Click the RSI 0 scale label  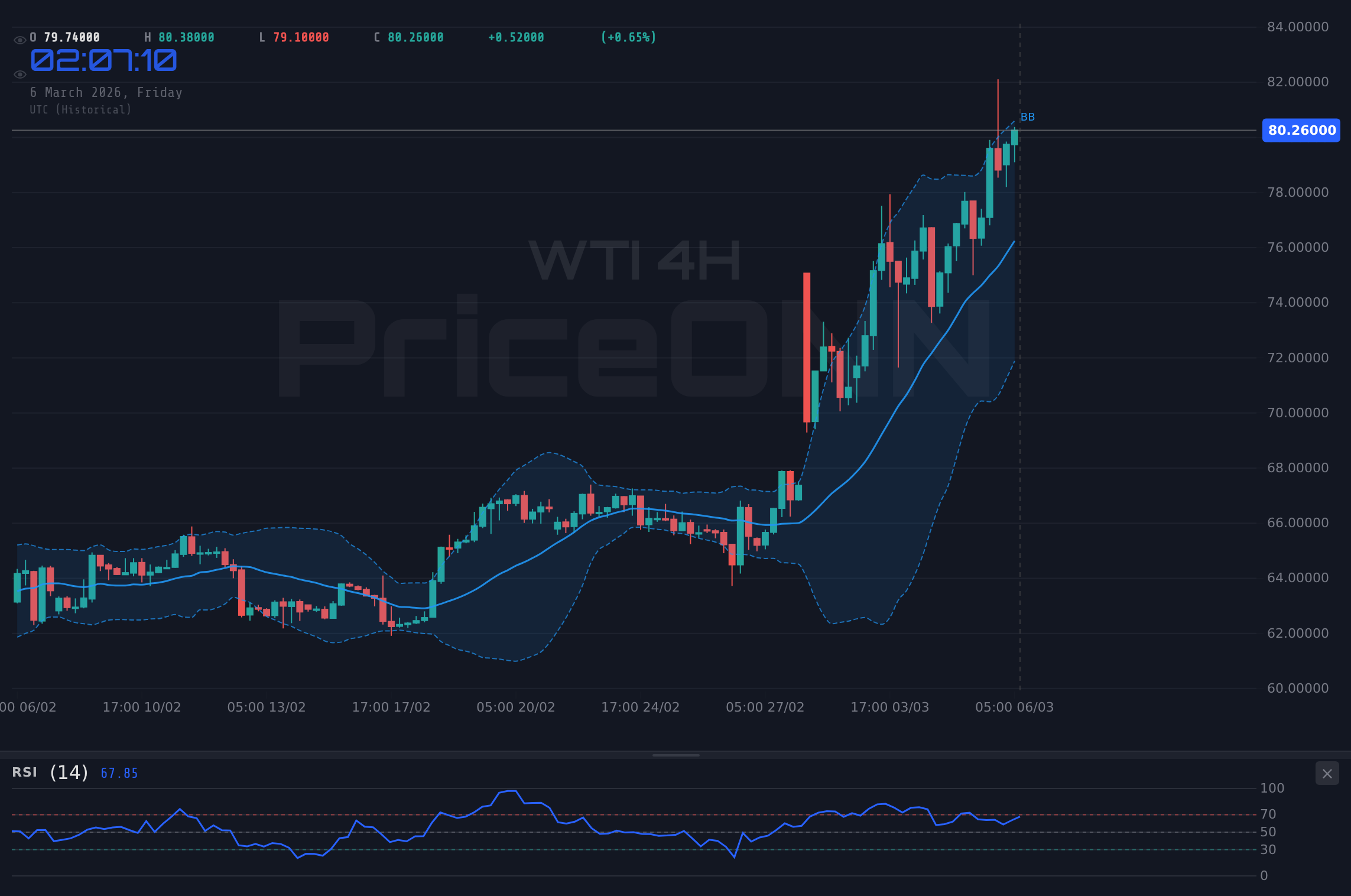tap(1264, 876)
